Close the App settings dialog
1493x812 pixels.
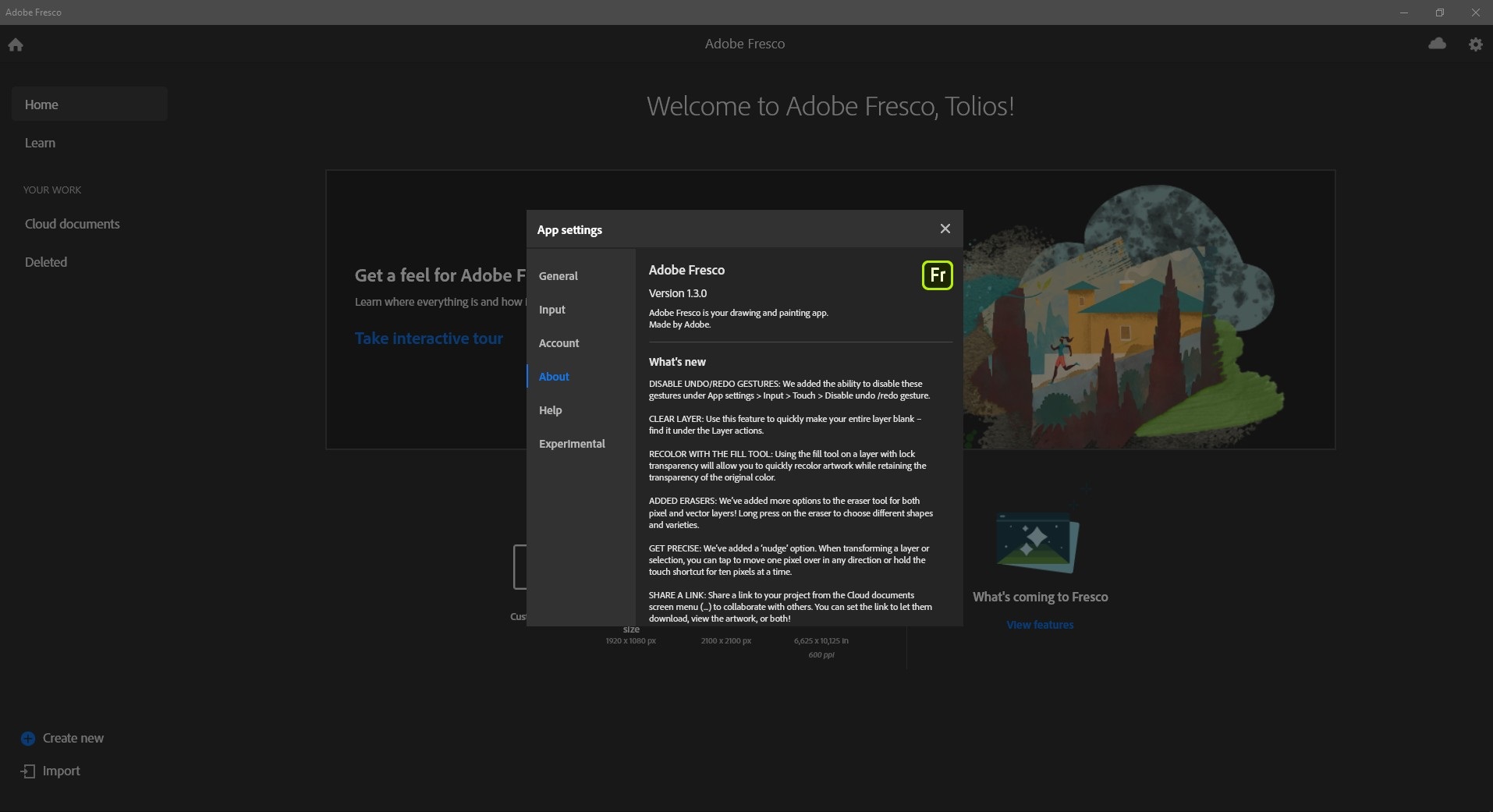click(945, 229)
